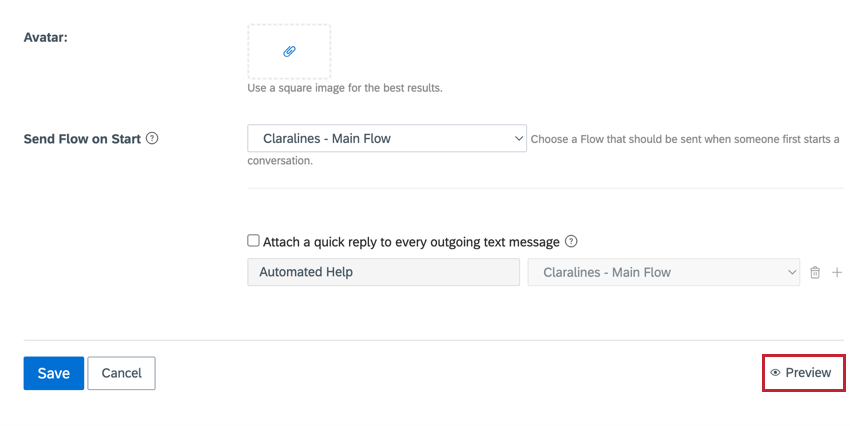This screenshot has width=850, height=426.
Task: Open help tooltip beside Send Flow on Start
Action: pos(152,138)
